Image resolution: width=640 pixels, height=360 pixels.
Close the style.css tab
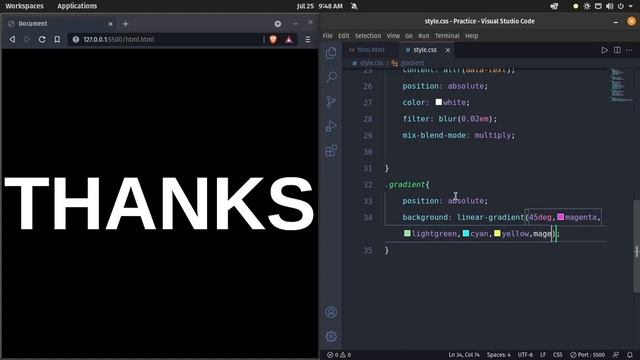(x=448, y=50)
